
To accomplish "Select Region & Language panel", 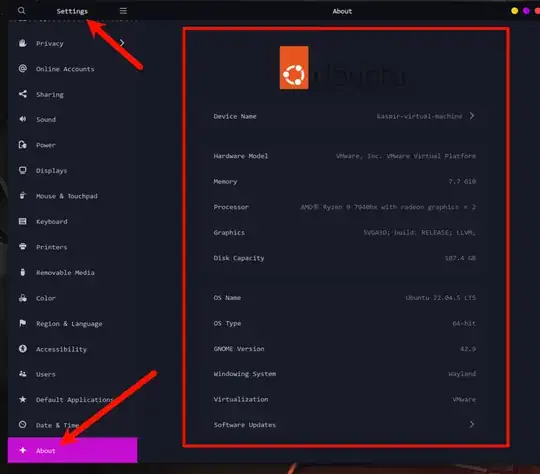I will tap(72, 323).
